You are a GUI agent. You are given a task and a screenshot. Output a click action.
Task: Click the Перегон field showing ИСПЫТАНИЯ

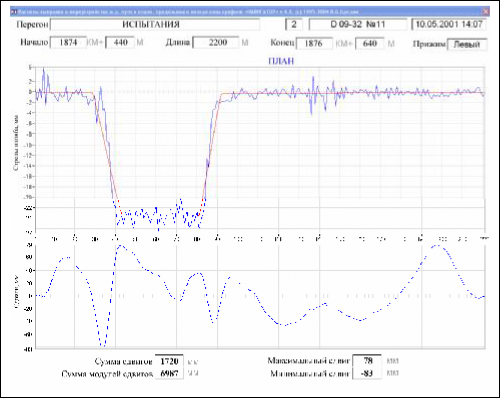155,24
